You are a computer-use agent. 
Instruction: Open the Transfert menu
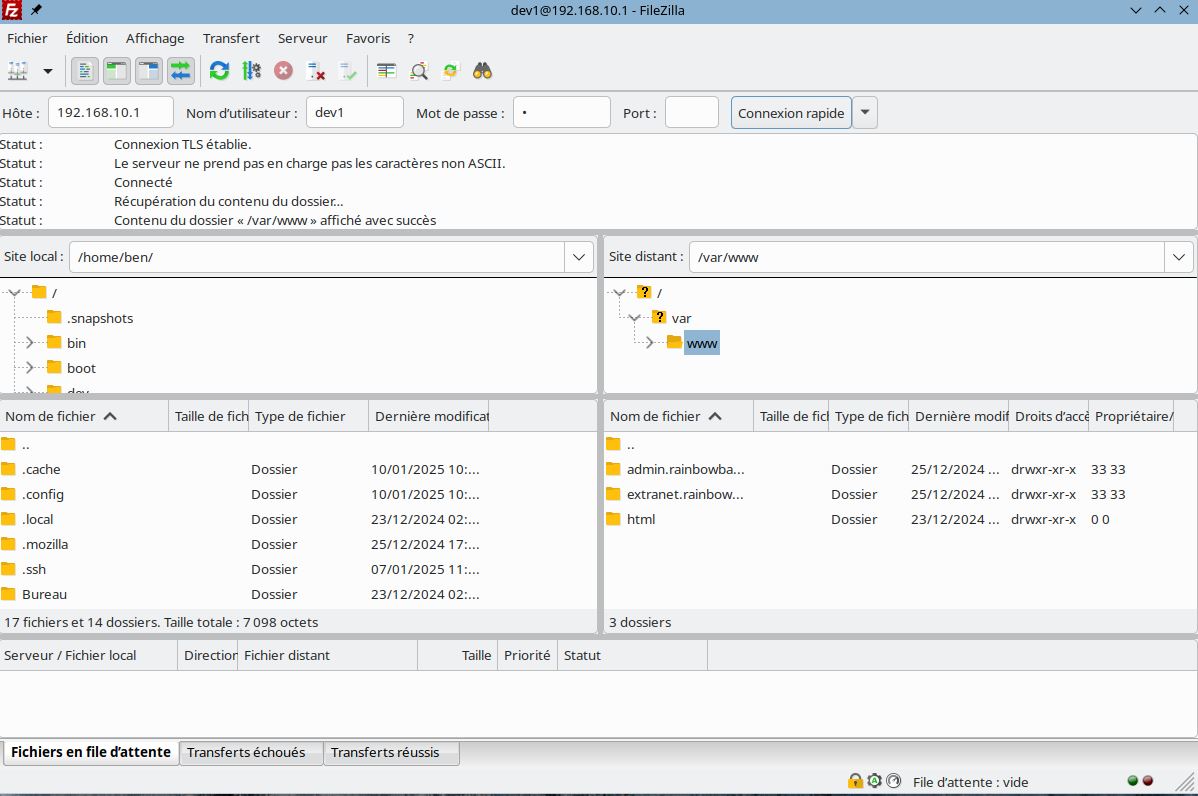coord(231,38)
